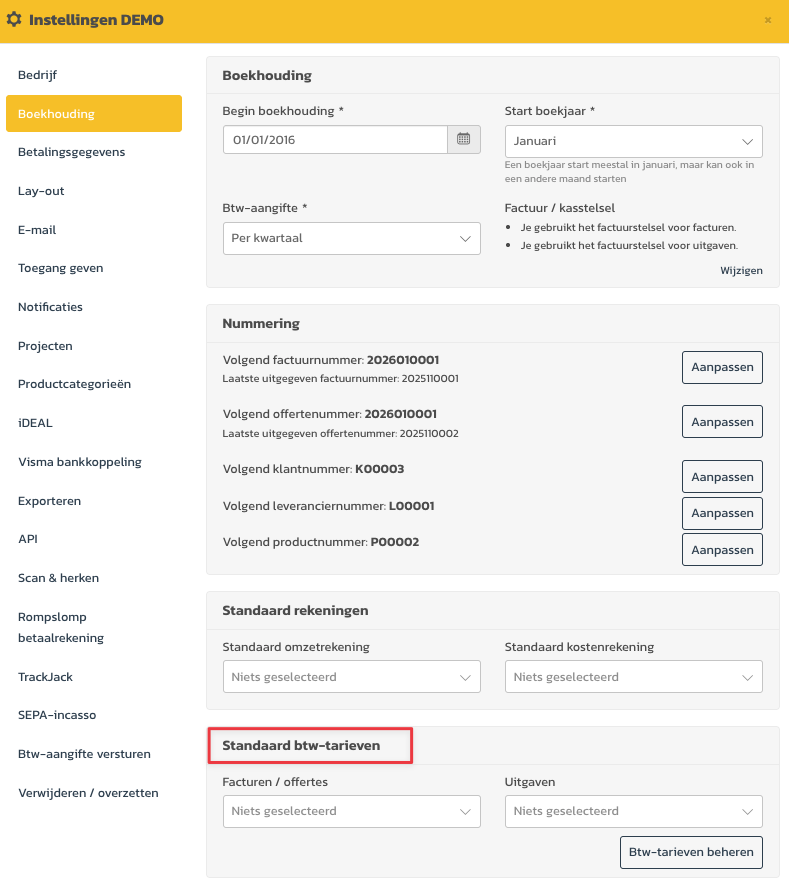The image size is (789, 886).
Task: Select Visma bankkoppeling in sidebar
Action: point(80,462)
